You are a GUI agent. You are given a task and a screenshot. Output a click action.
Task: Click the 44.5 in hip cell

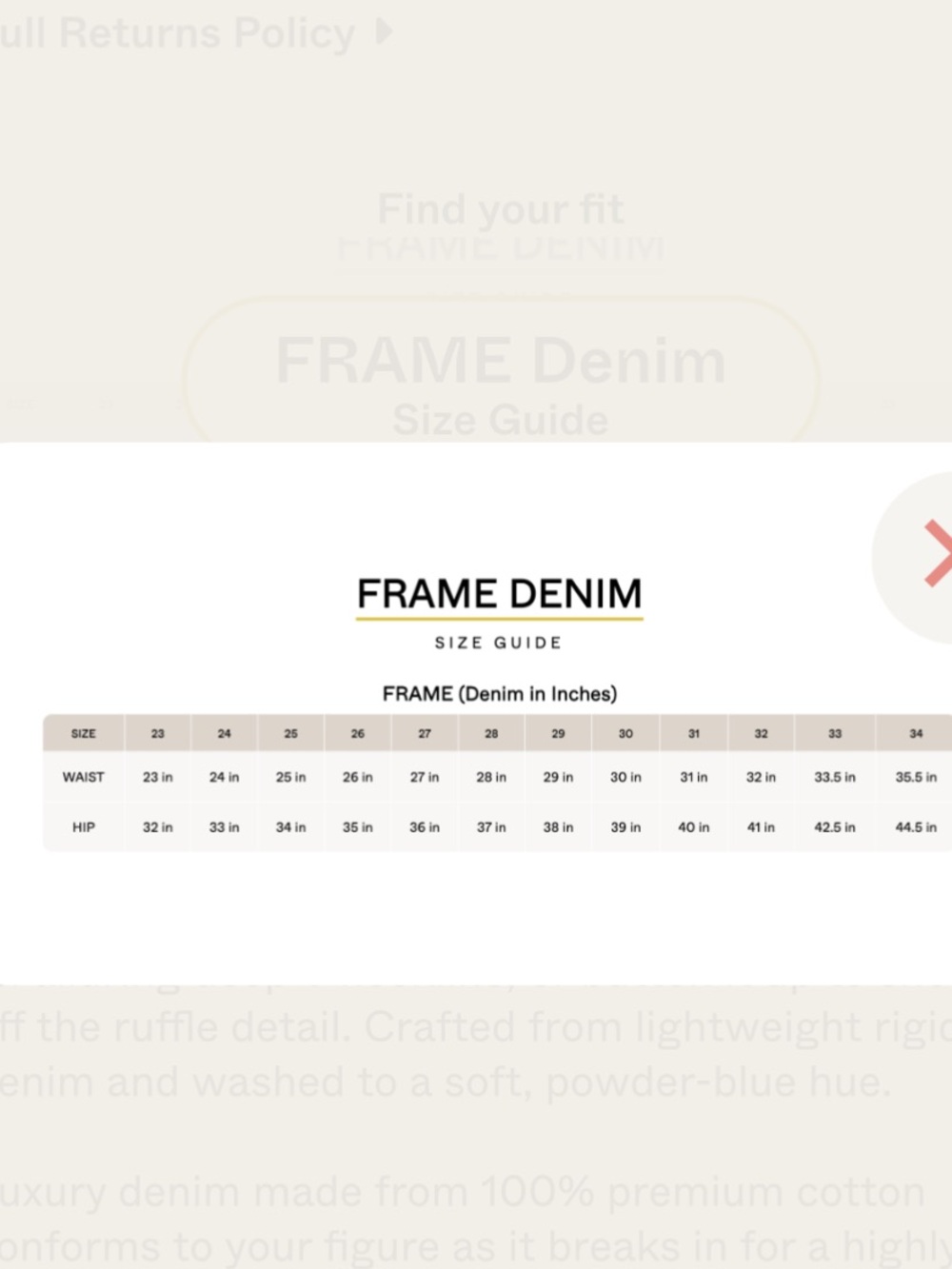click(916, 827)
